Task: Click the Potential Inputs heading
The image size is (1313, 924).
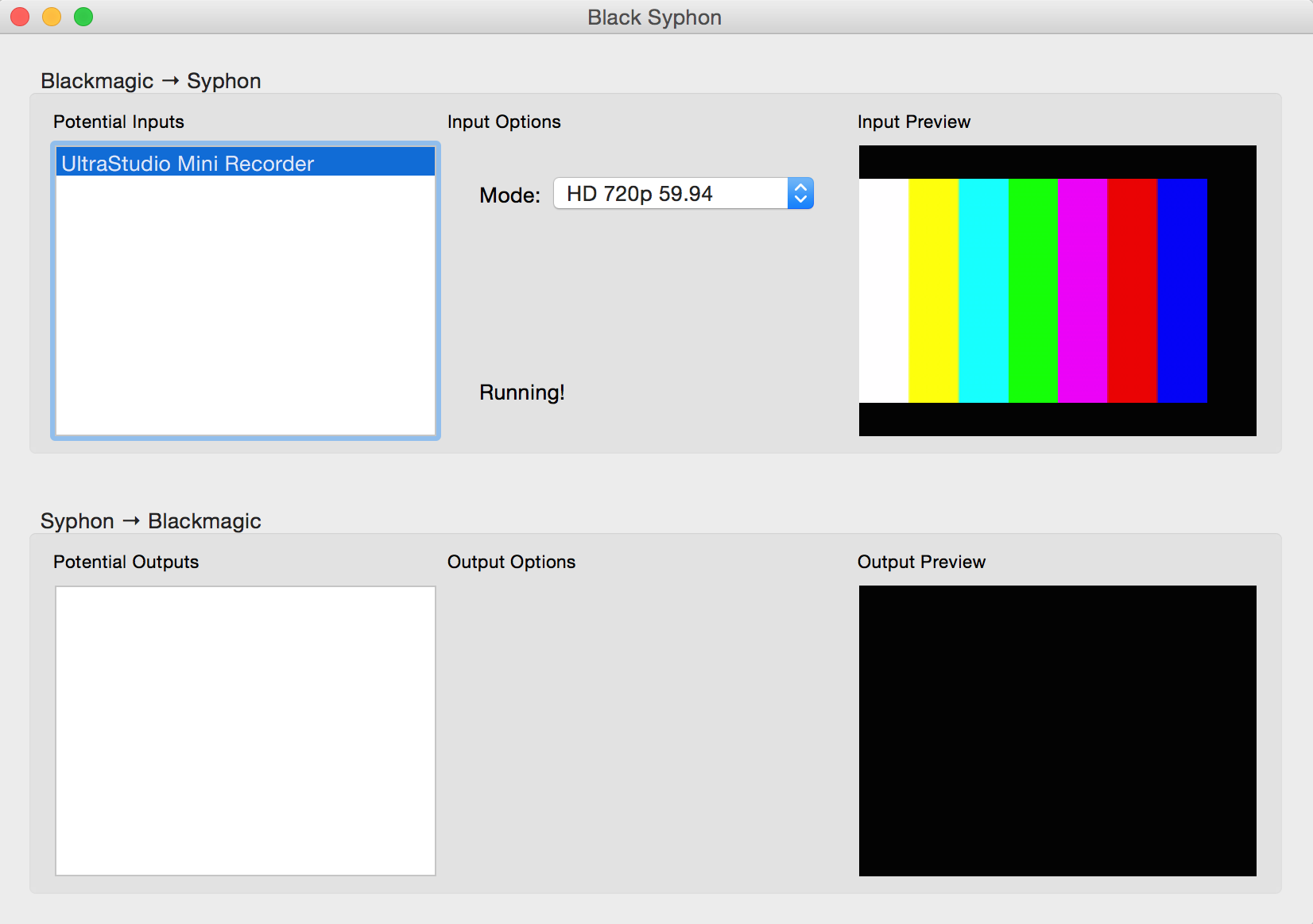Action: click(x=118, y=122)
